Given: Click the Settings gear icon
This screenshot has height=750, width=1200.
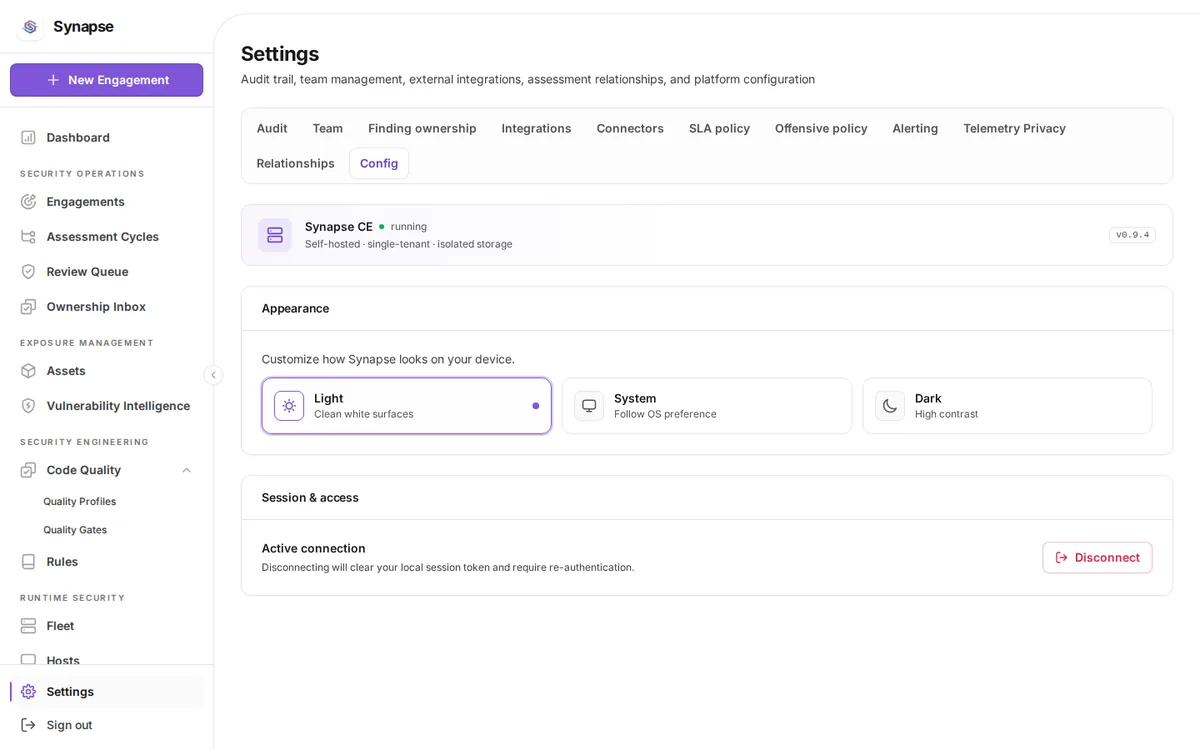Looking at the screenshot, I should point(28,691).
